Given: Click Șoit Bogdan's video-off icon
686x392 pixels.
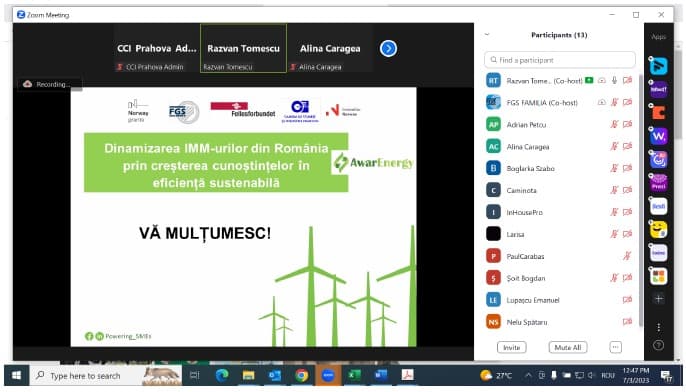Looking at the screenshot, I should point(627,278).
